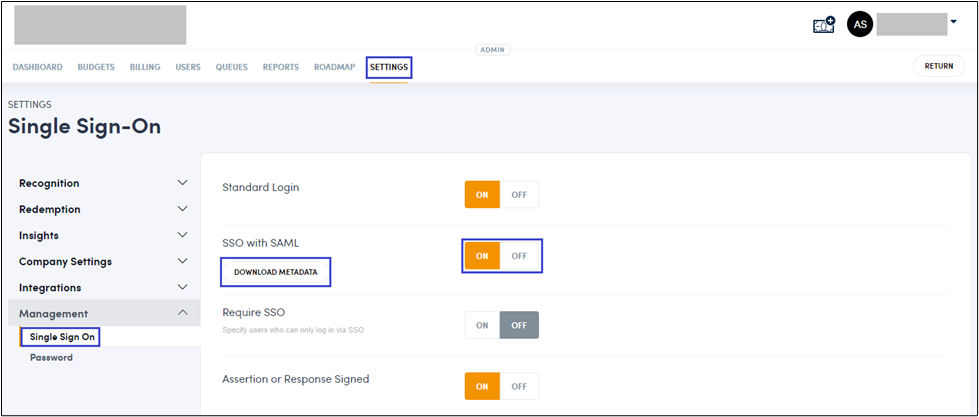
Task: Turn Require SSO on
Action: pos(482,325)
